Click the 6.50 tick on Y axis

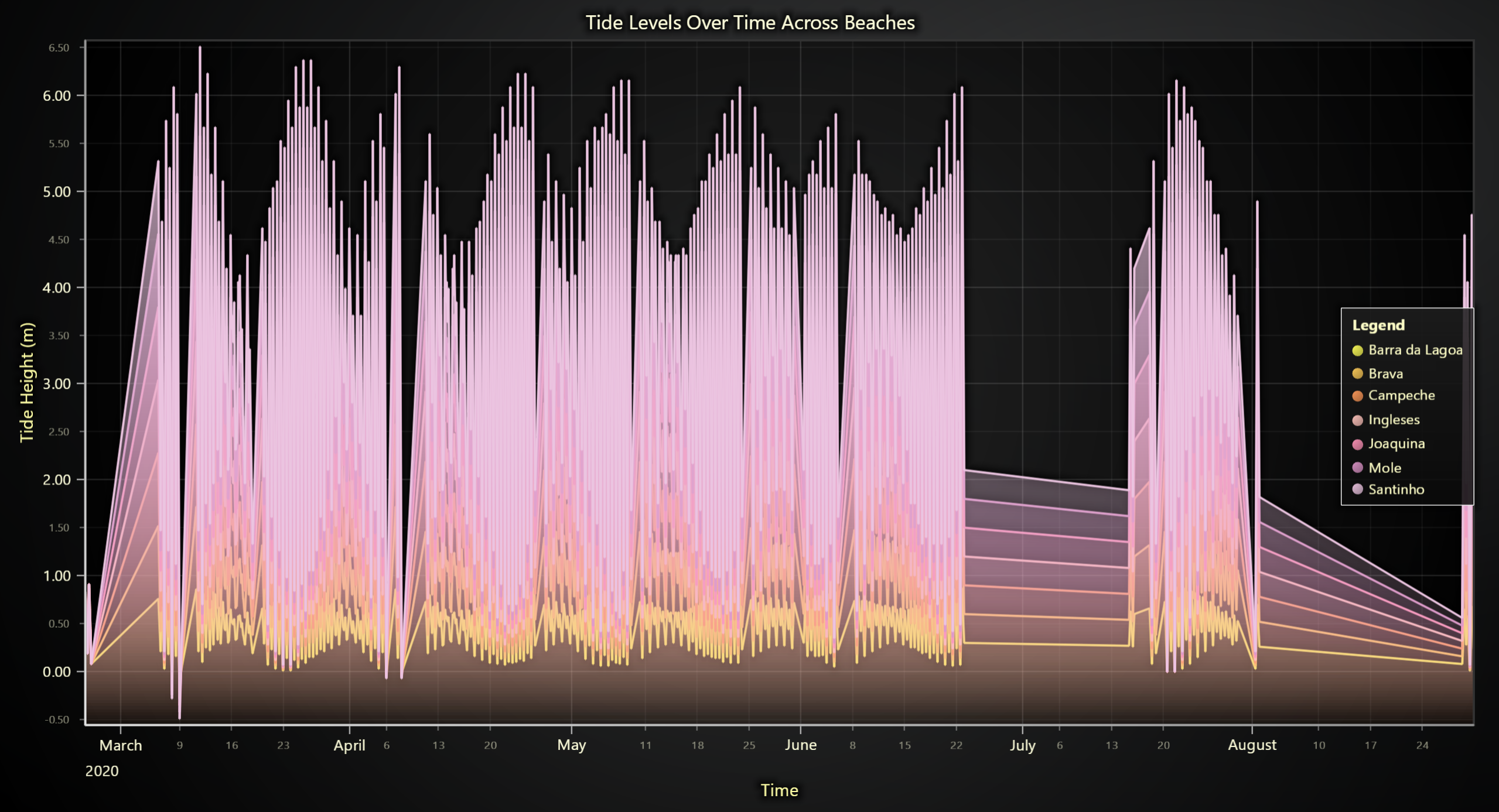click(59, 48)
